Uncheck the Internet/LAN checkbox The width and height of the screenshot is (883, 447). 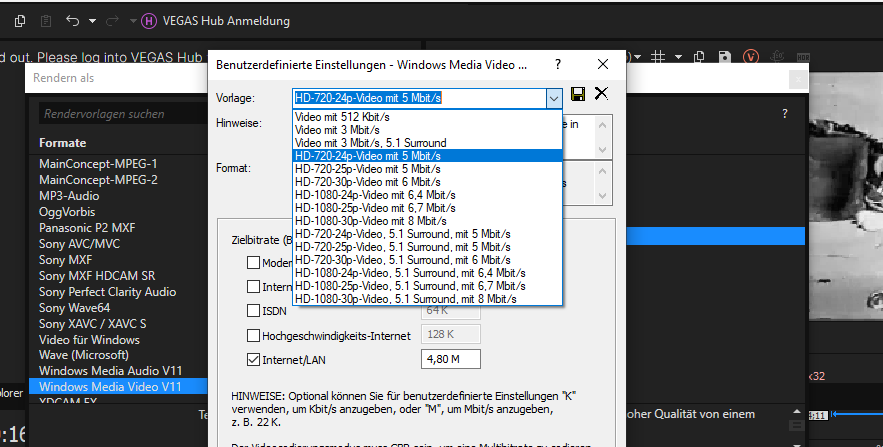(253, 360)
